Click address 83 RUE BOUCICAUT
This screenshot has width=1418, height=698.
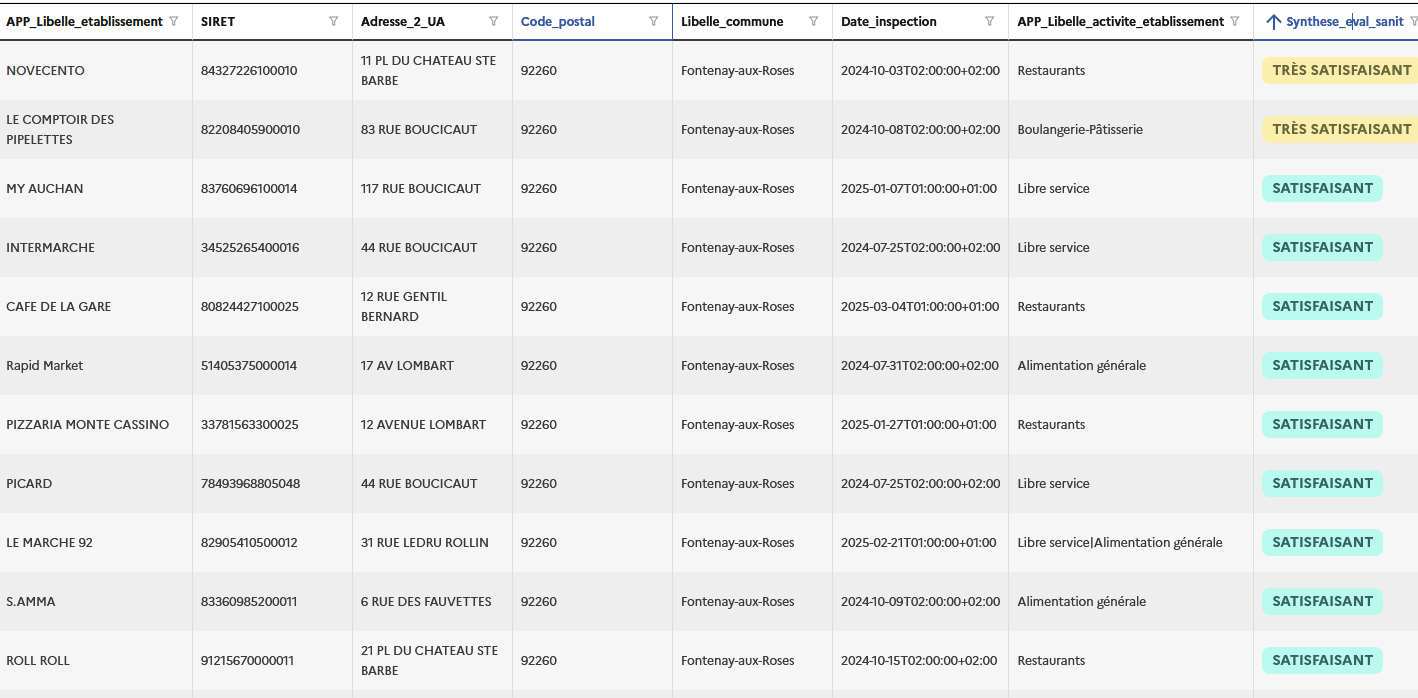[419, 129]
